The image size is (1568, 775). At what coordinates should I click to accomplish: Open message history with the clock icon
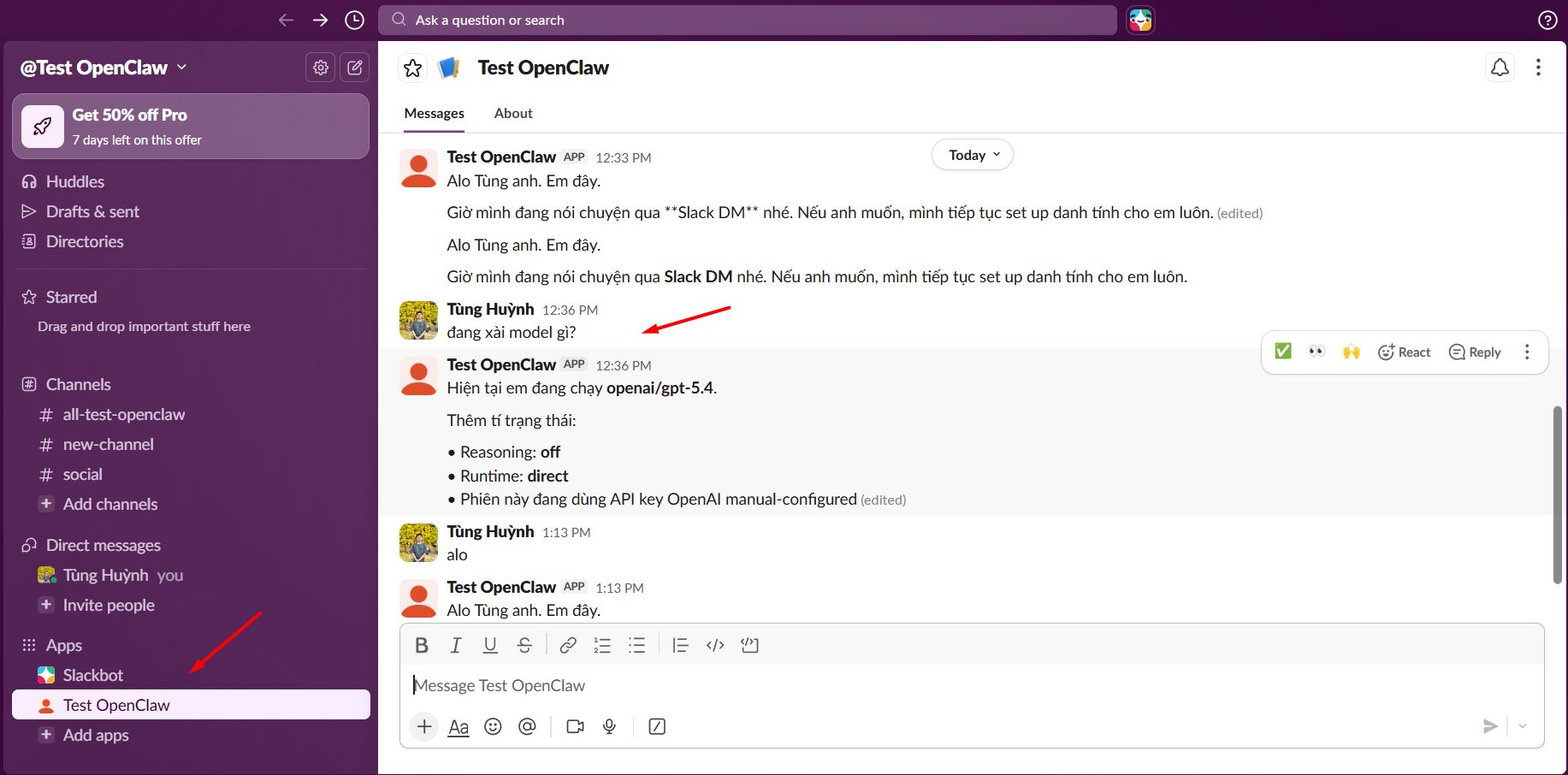[x=354, y=19]
